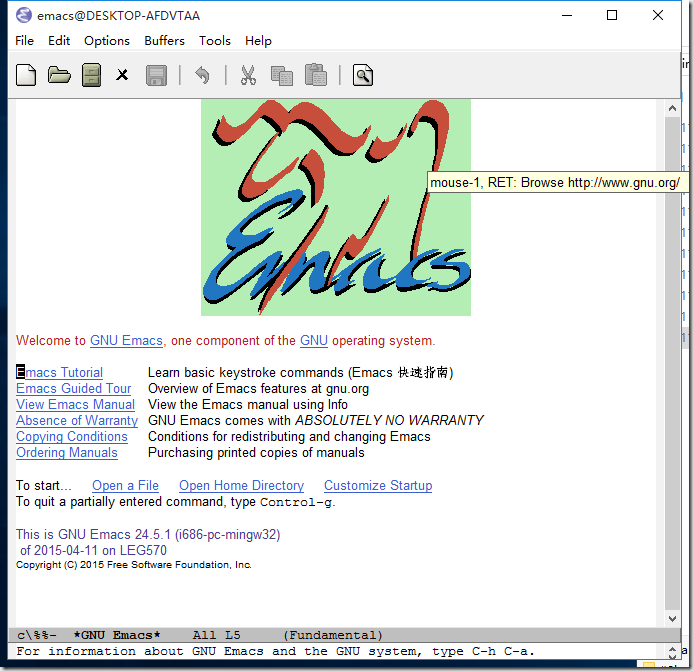
Task: Click the GNU link before 'operating system'
Action: click(314, 340)
